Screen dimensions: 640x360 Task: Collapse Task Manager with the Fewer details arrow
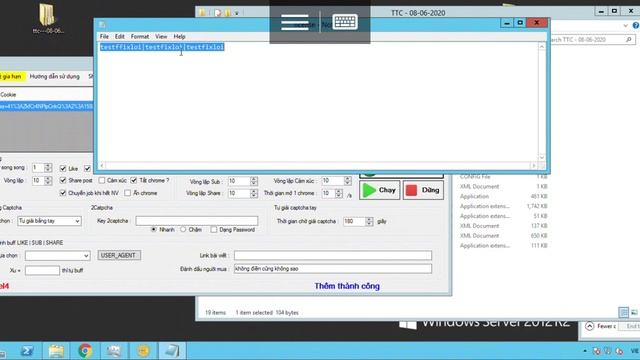[589, 326]
